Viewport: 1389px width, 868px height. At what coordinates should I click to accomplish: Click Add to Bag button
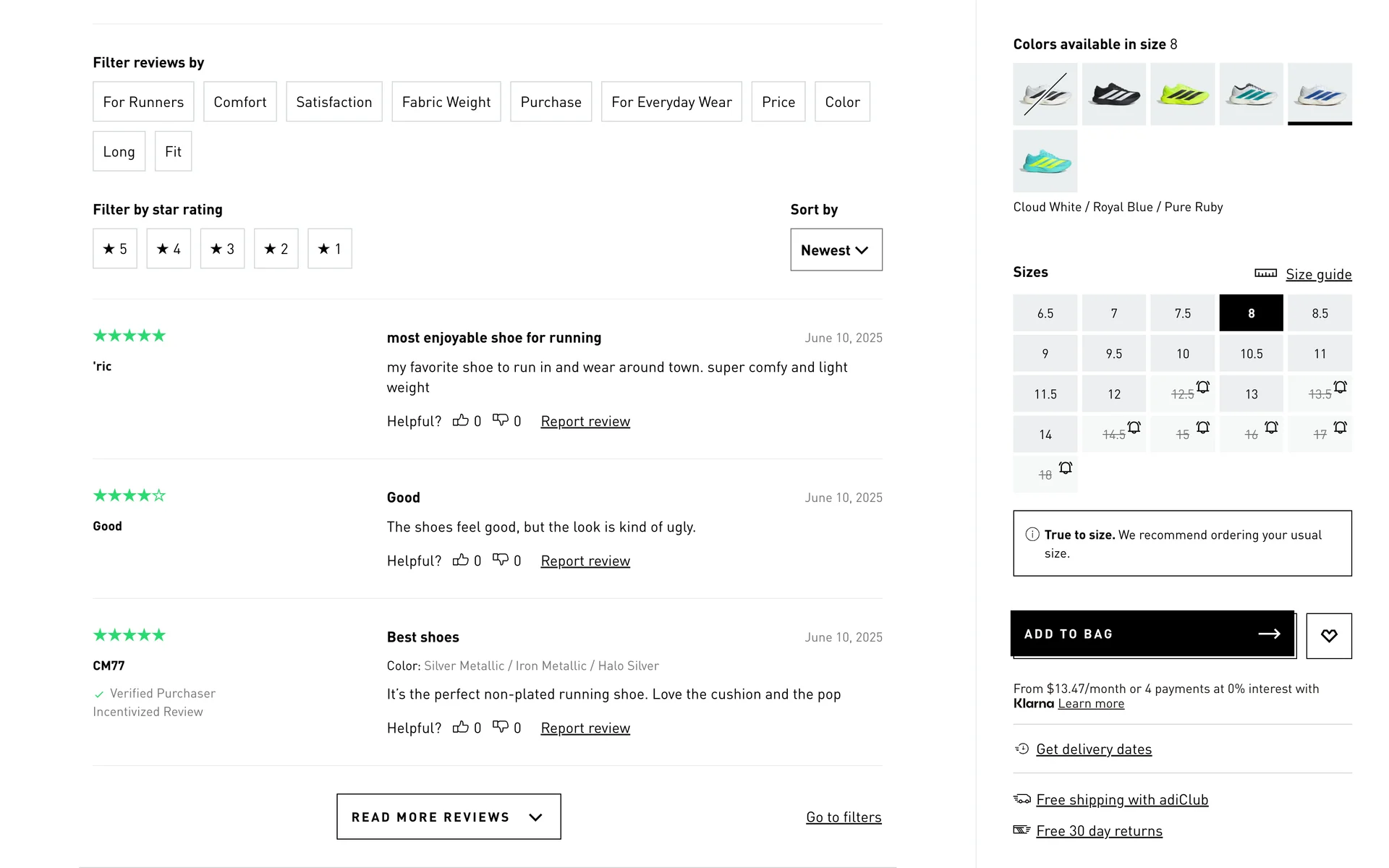(1152, 634)
